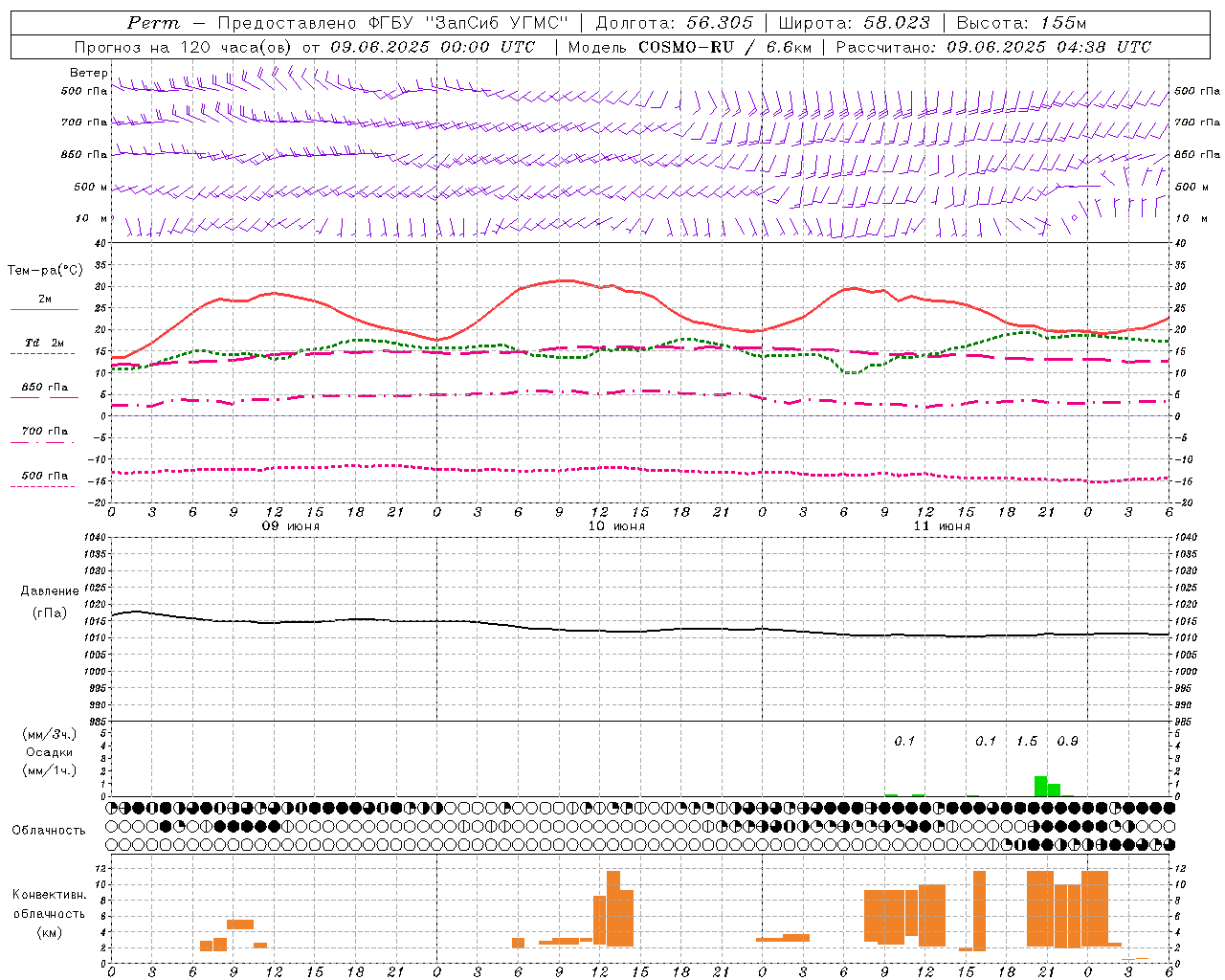Click the "10 июня" date label
Screen dimensions: 1225x980
click(x=616, y=526)
